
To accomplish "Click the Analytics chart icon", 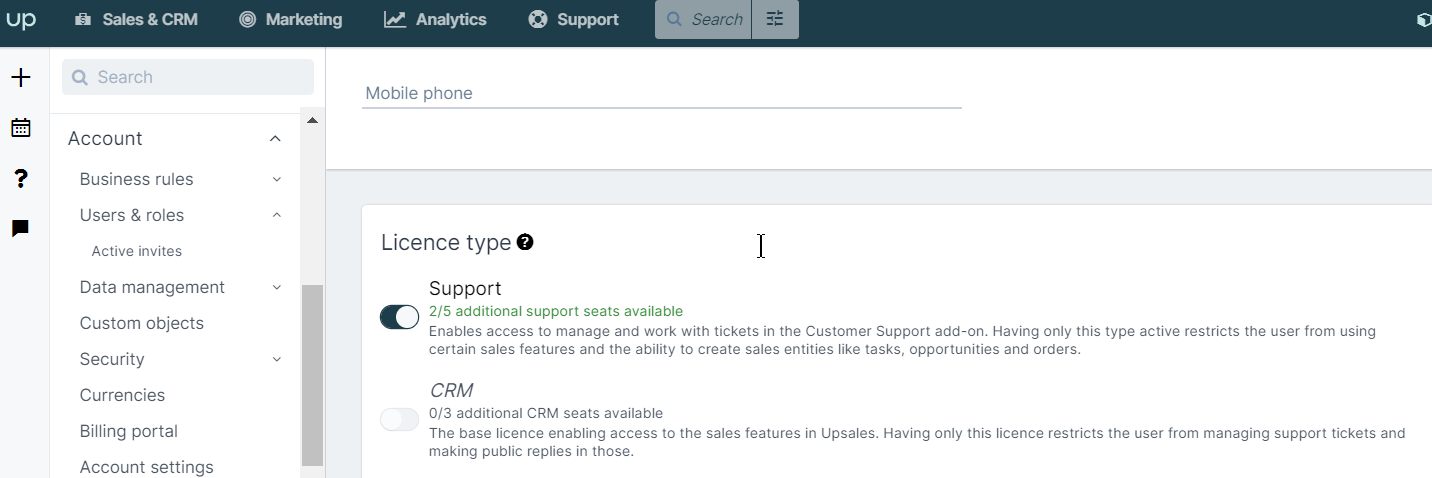I will [x=395, y=20].
